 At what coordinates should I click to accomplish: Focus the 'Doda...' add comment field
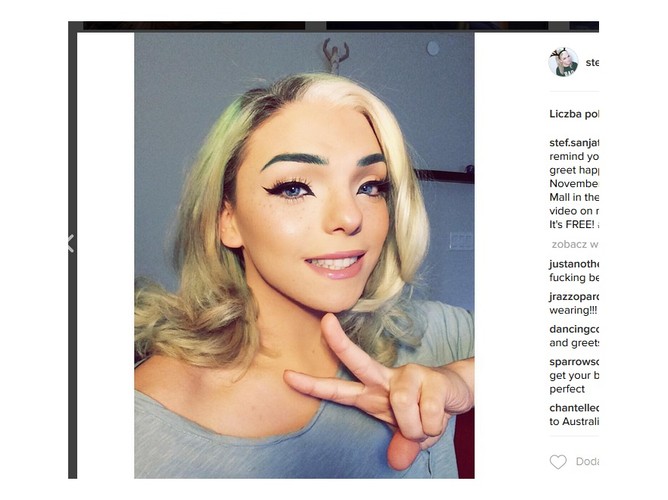coord(587,462)
